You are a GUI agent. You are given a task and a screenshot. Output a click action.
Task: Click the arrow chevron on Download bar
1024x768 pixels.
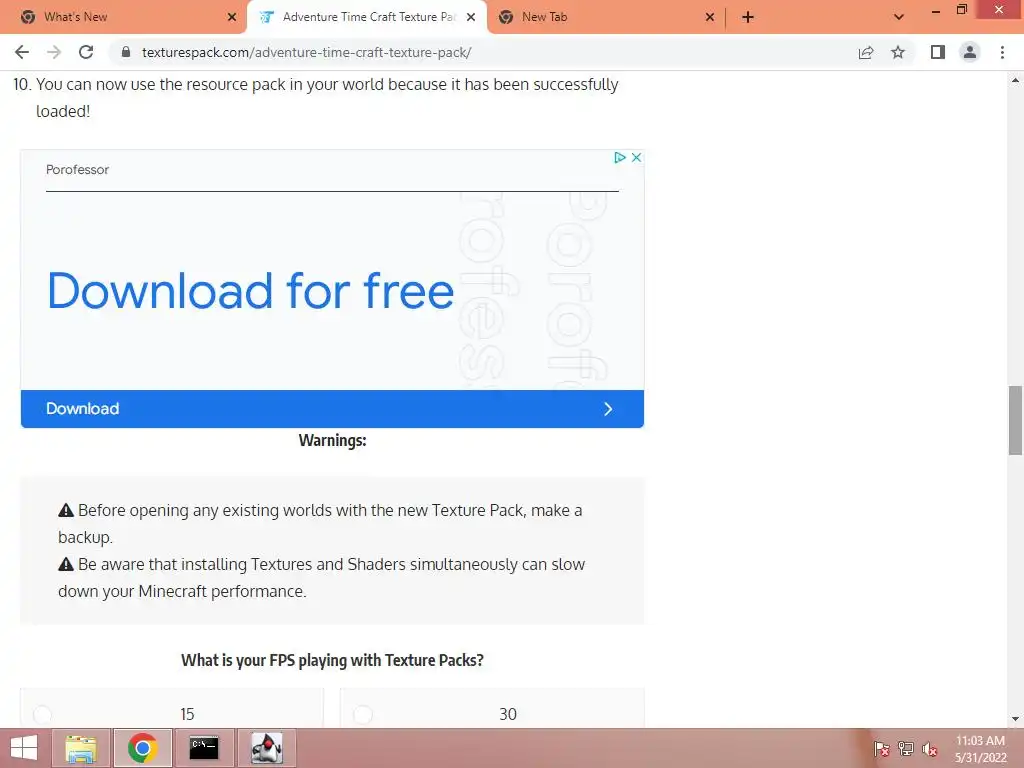pos(608,409)
